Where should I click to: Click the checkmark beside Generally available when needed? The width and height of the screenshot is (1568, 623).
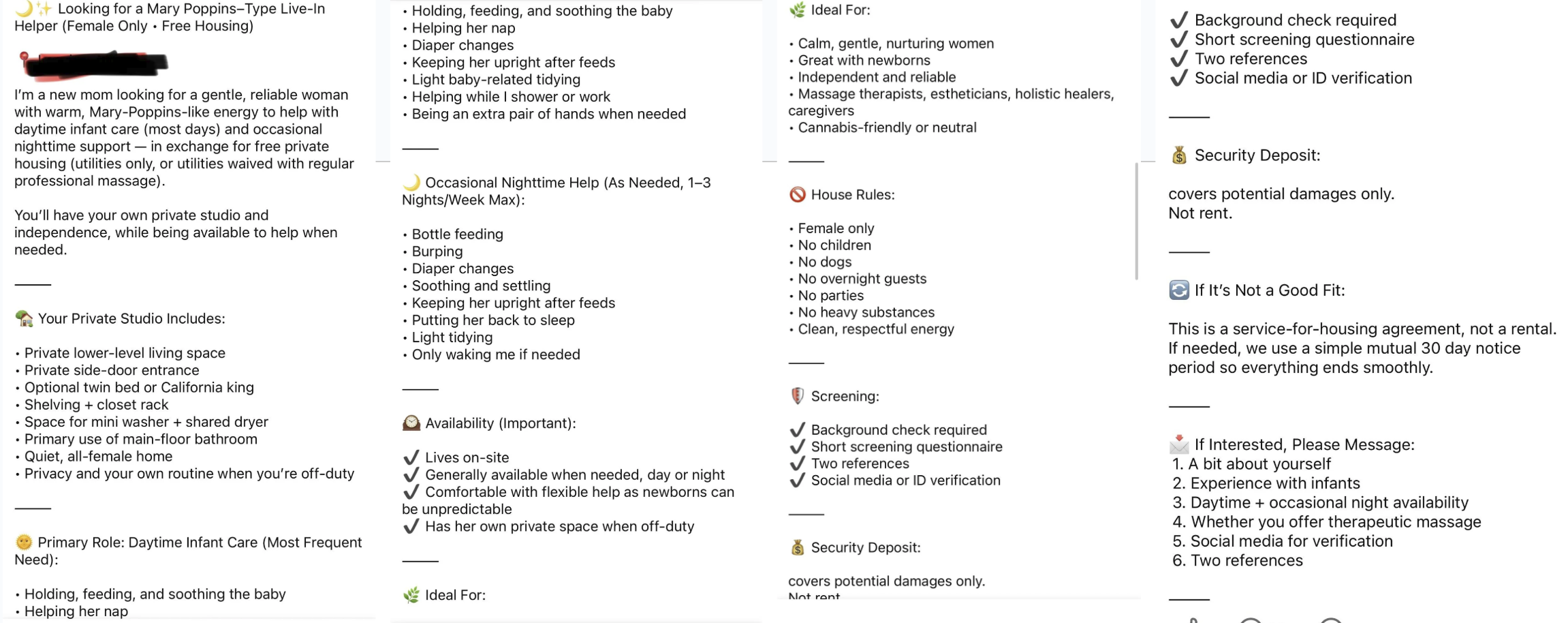tap(411, 474)
